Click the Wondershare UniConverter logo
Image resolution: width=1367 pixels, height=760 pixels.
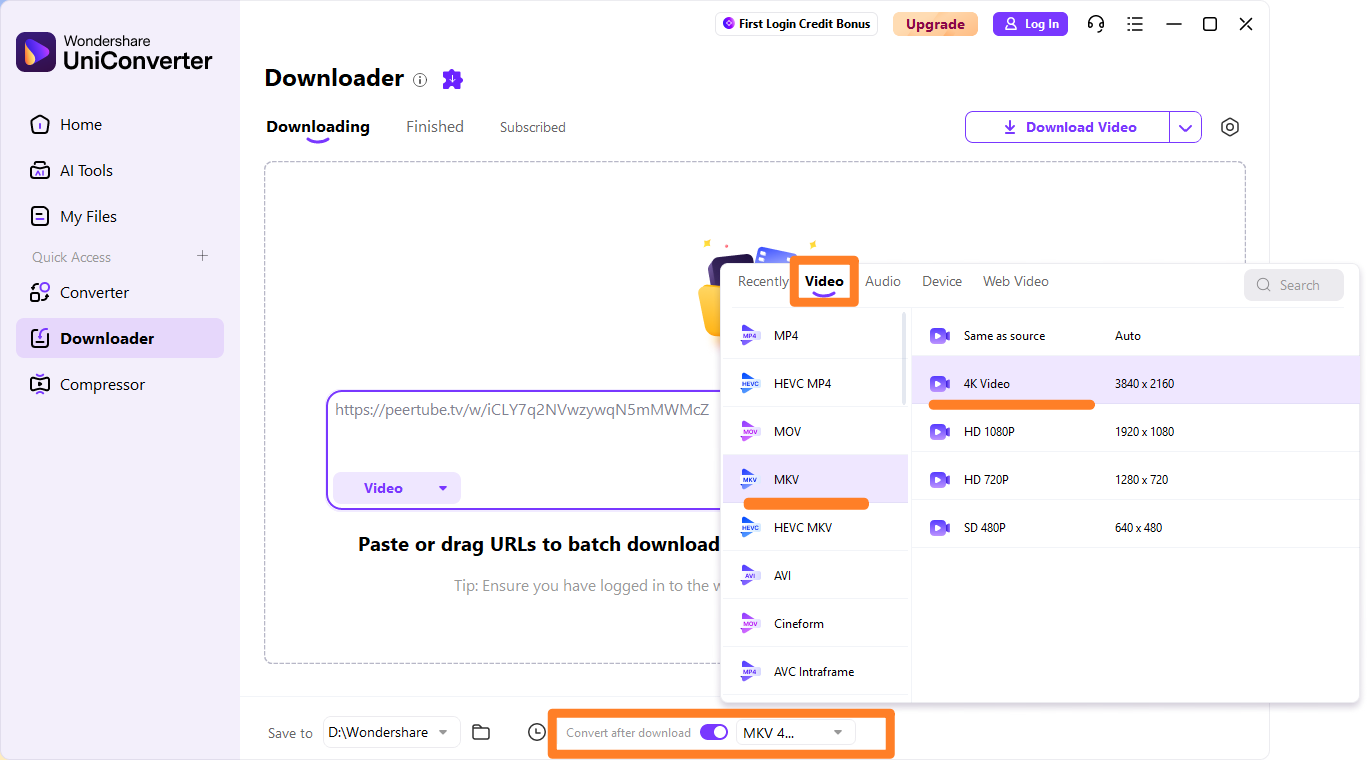(x=114, y=52)
